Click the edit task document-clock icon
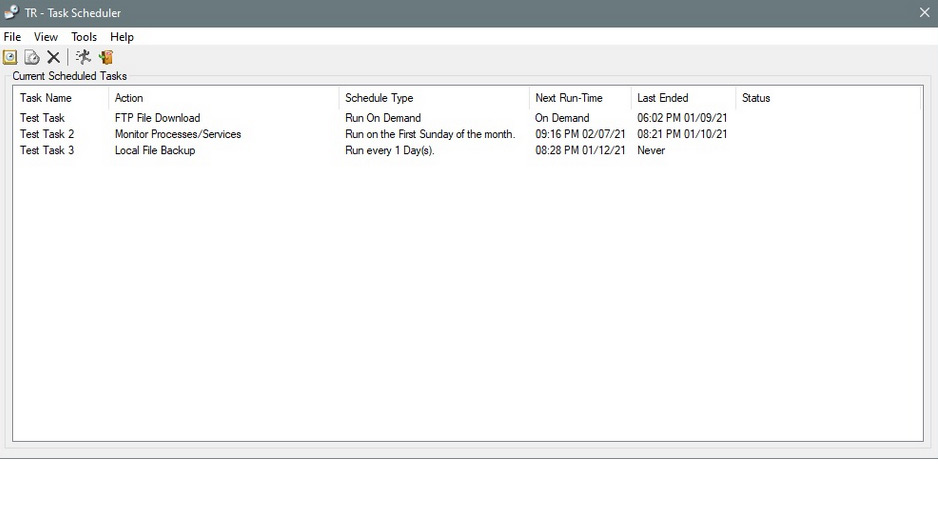 (32, 57)
